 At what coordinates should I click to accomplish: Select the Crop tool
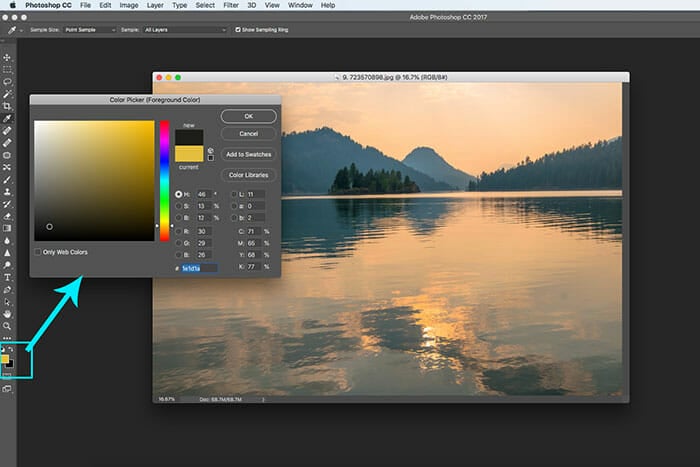(7, 106)
